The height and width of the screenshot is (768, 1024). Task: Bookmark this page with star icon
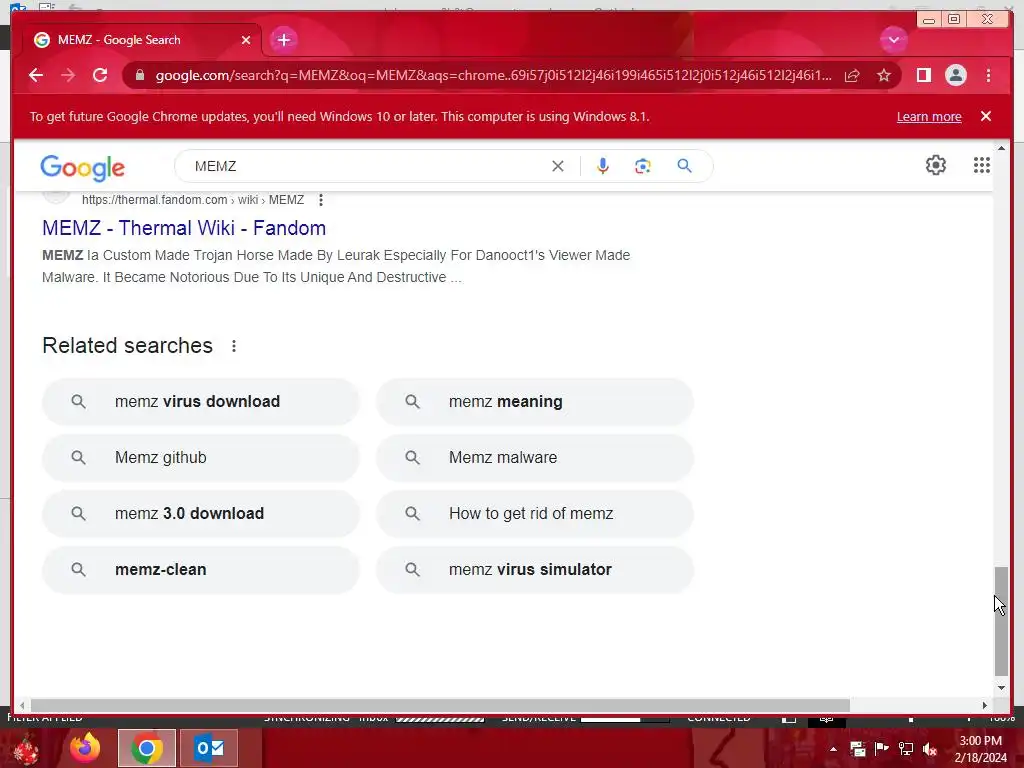(884, 75)
